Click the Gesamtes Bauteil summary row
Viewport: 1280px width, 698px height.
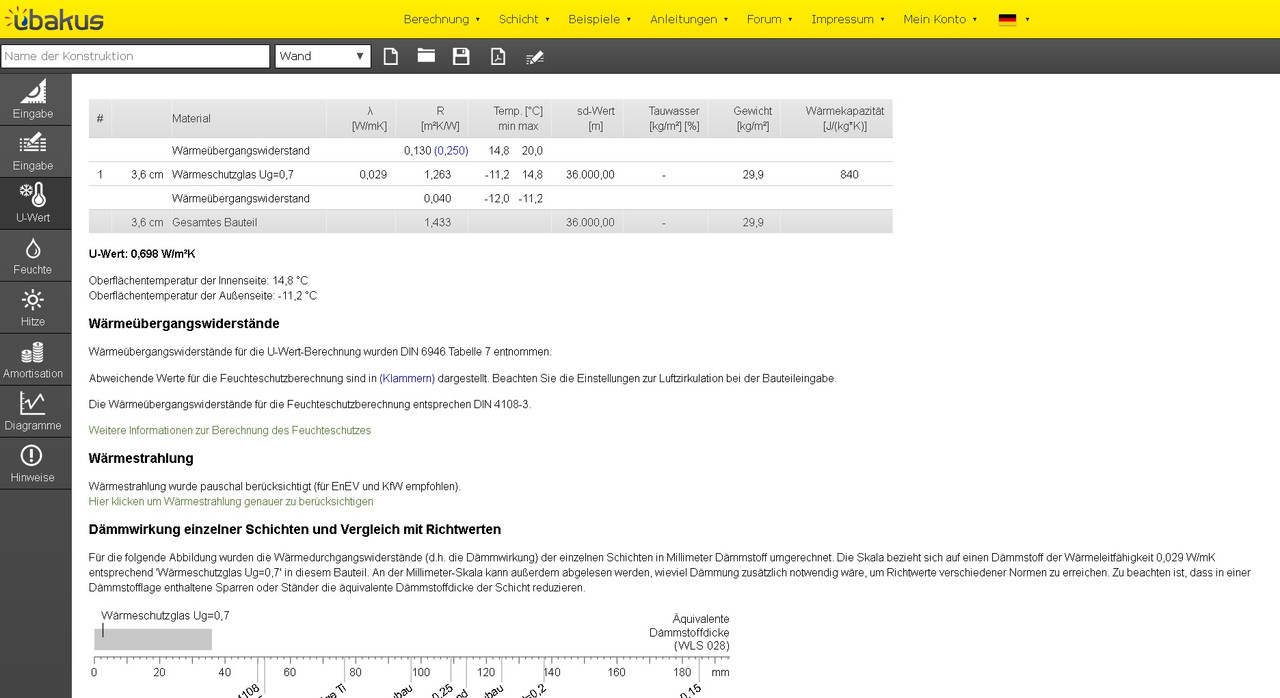pyautogui.click(x=490, y=222)
